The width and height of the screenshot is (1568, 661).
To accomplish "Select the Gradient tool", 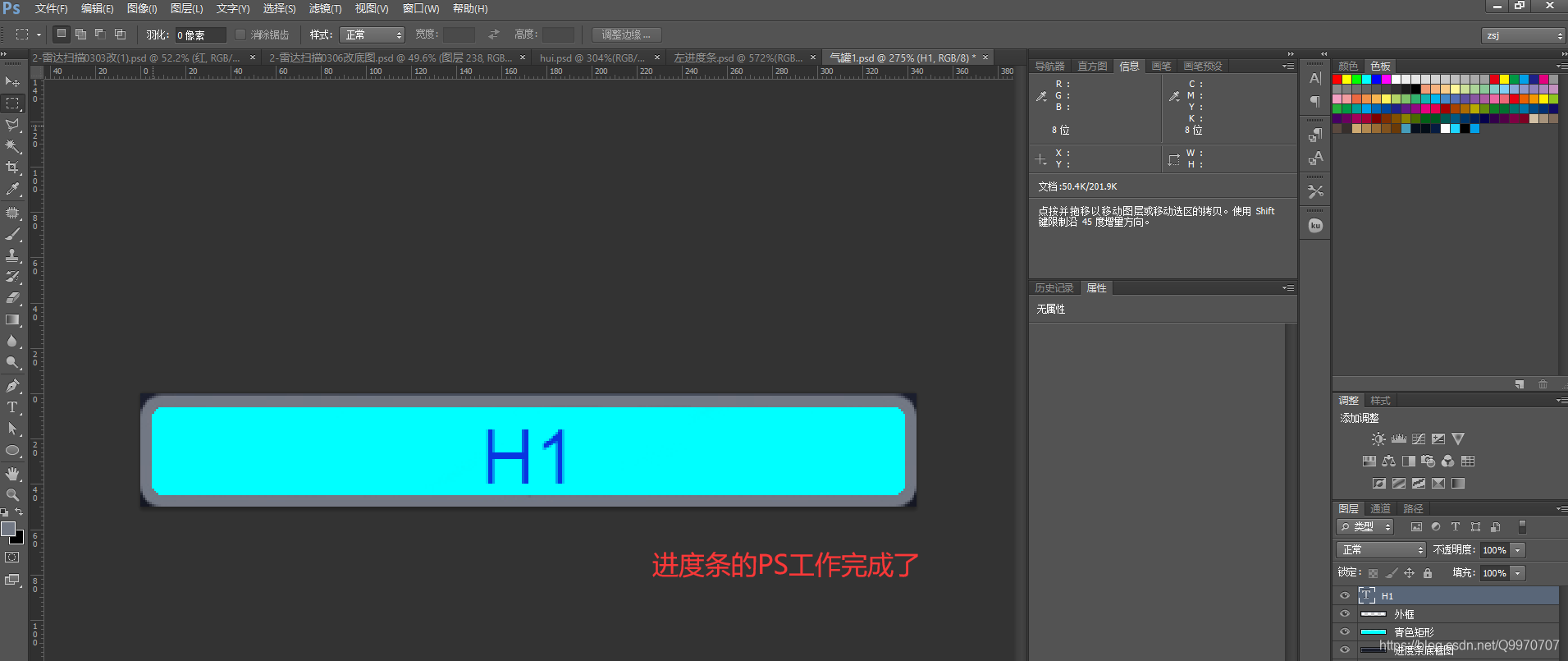I will coord(12,319).
